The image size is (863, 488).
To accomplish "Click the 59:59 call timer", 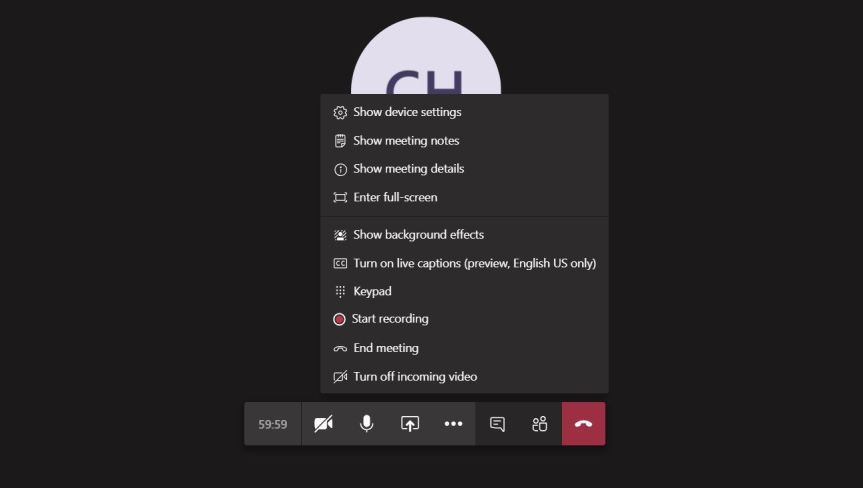I will [x=273, y=424].
